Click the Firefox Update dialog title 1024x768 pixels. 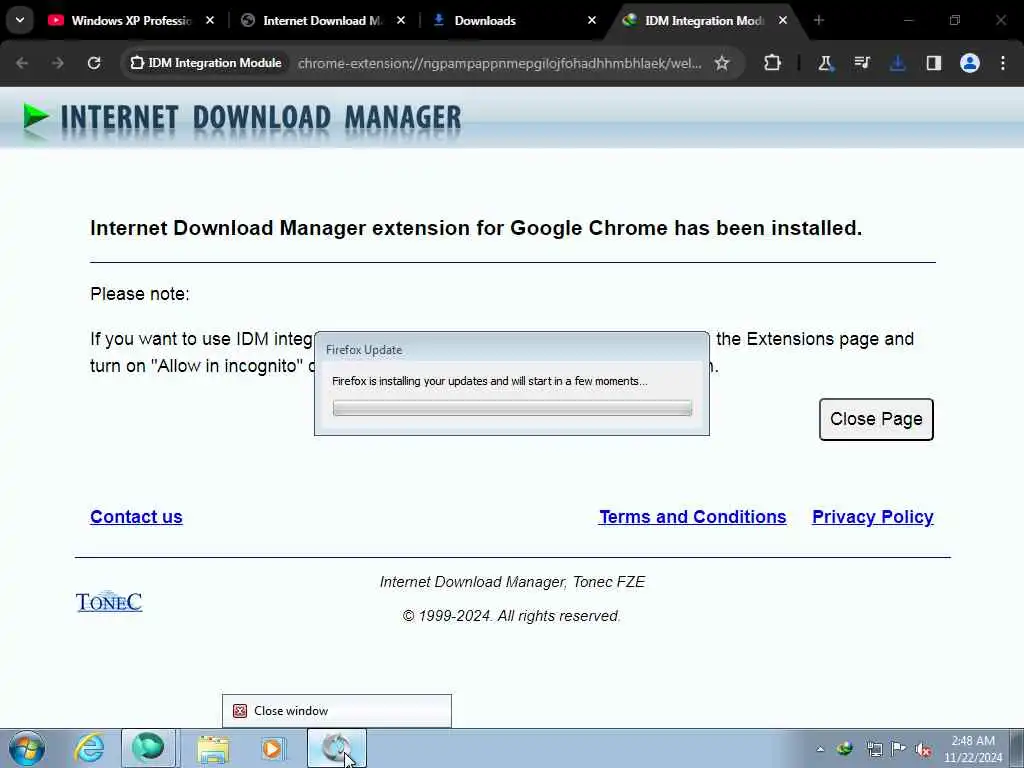[x=364, y=350]
